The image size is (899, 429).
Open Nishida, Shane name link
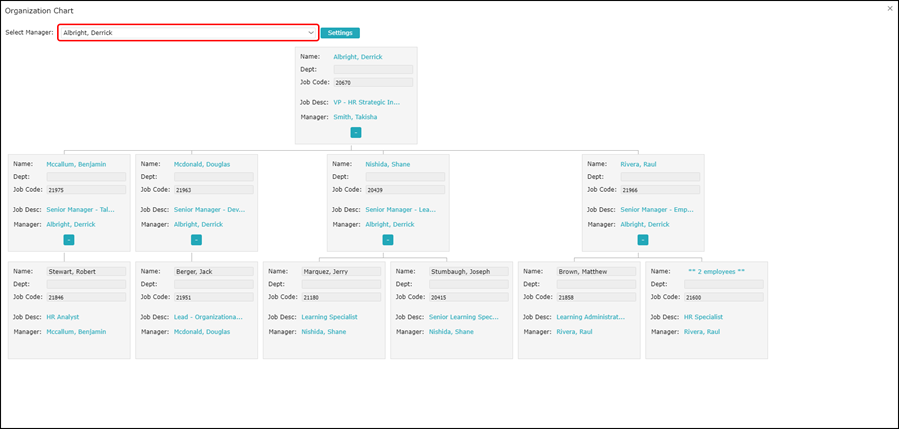tap(387, 164)
